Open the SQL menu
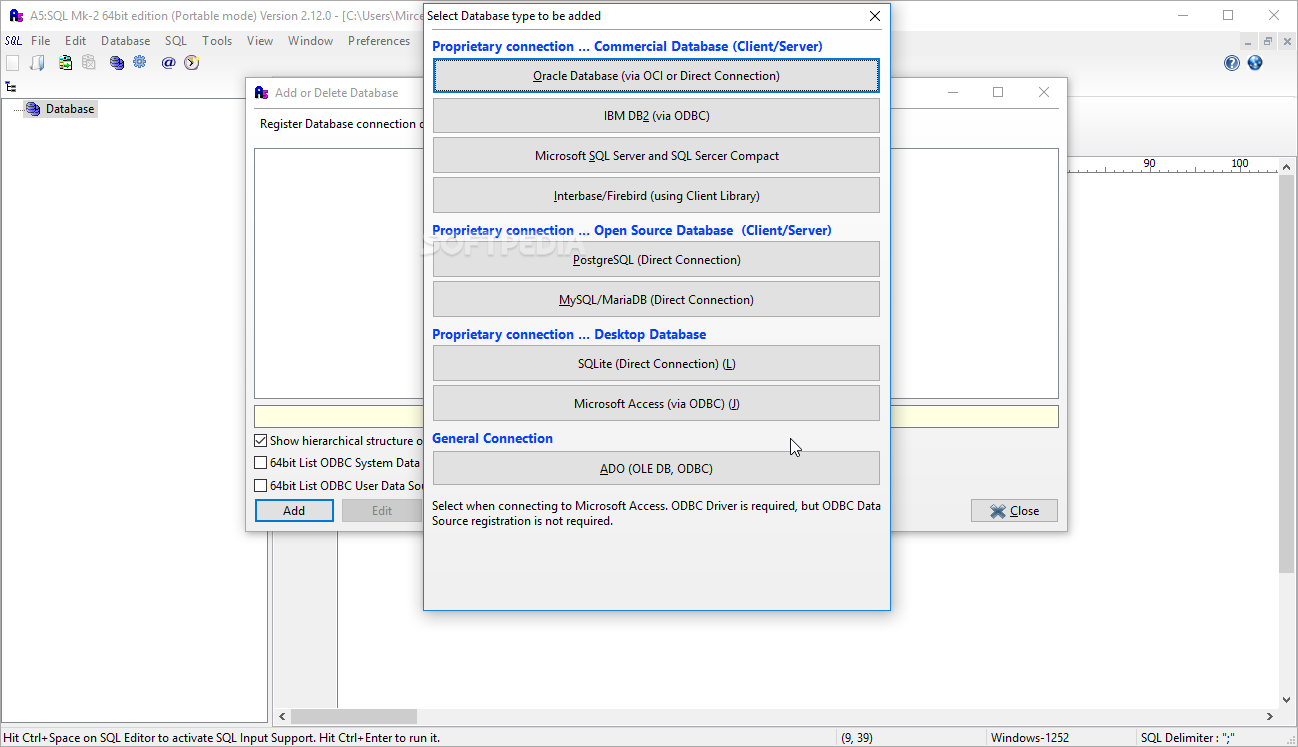 tap(176, 41)
